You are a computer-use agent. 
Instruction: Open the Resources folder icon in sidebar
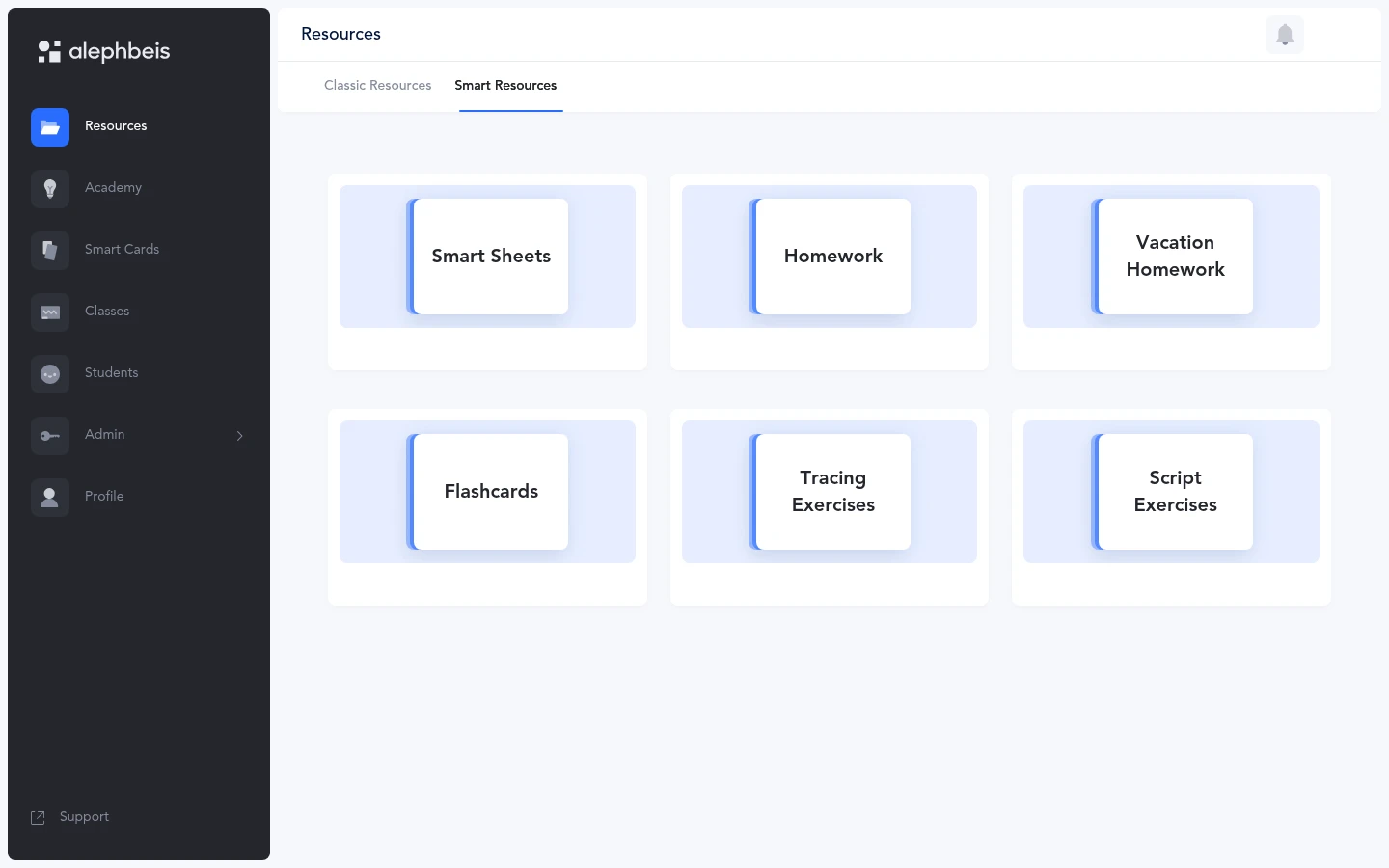tap(50, 127)
